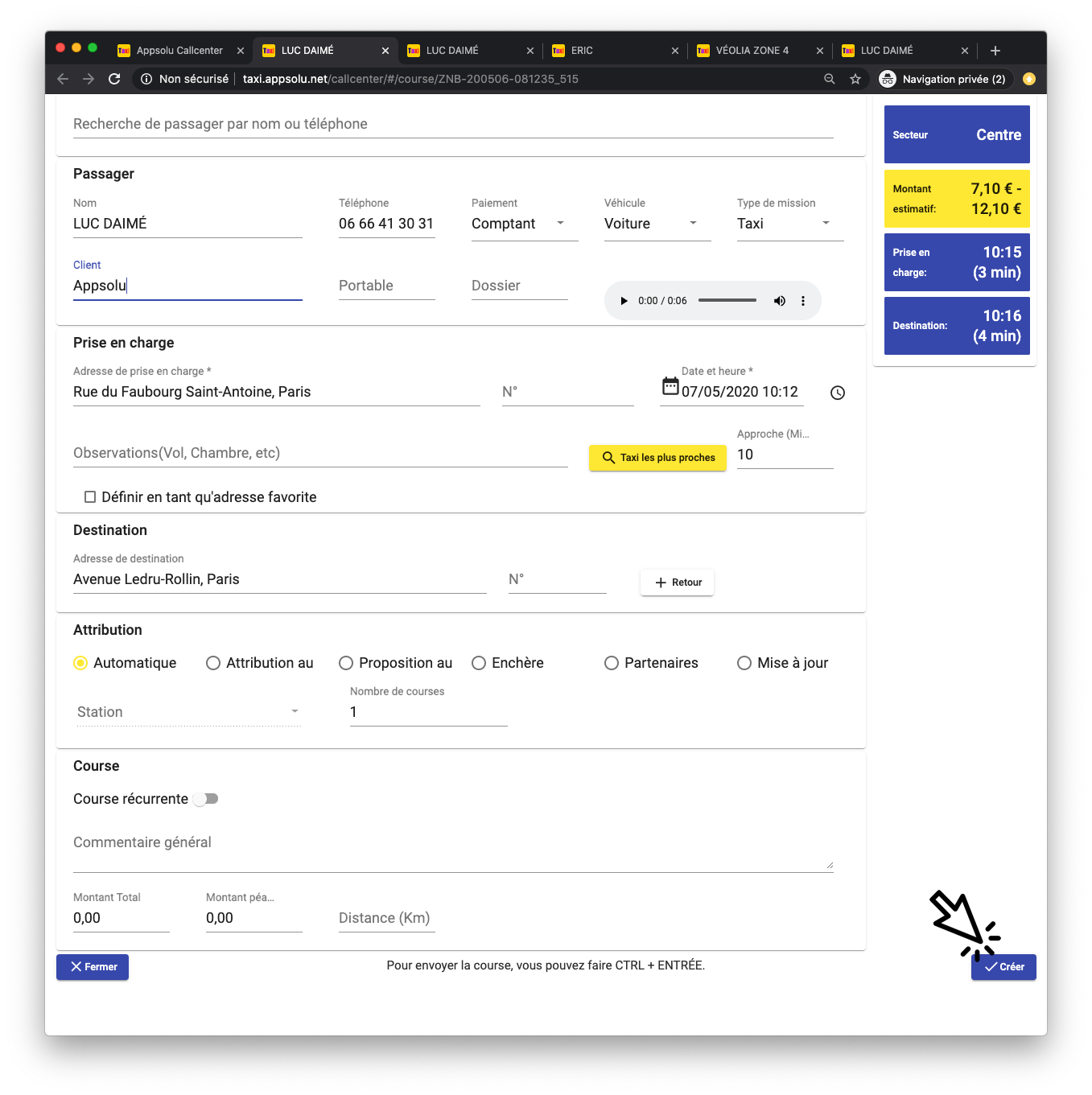Close the ERIC tab
Viewport: 1092px width, 1095px height.
click(675, 51)
